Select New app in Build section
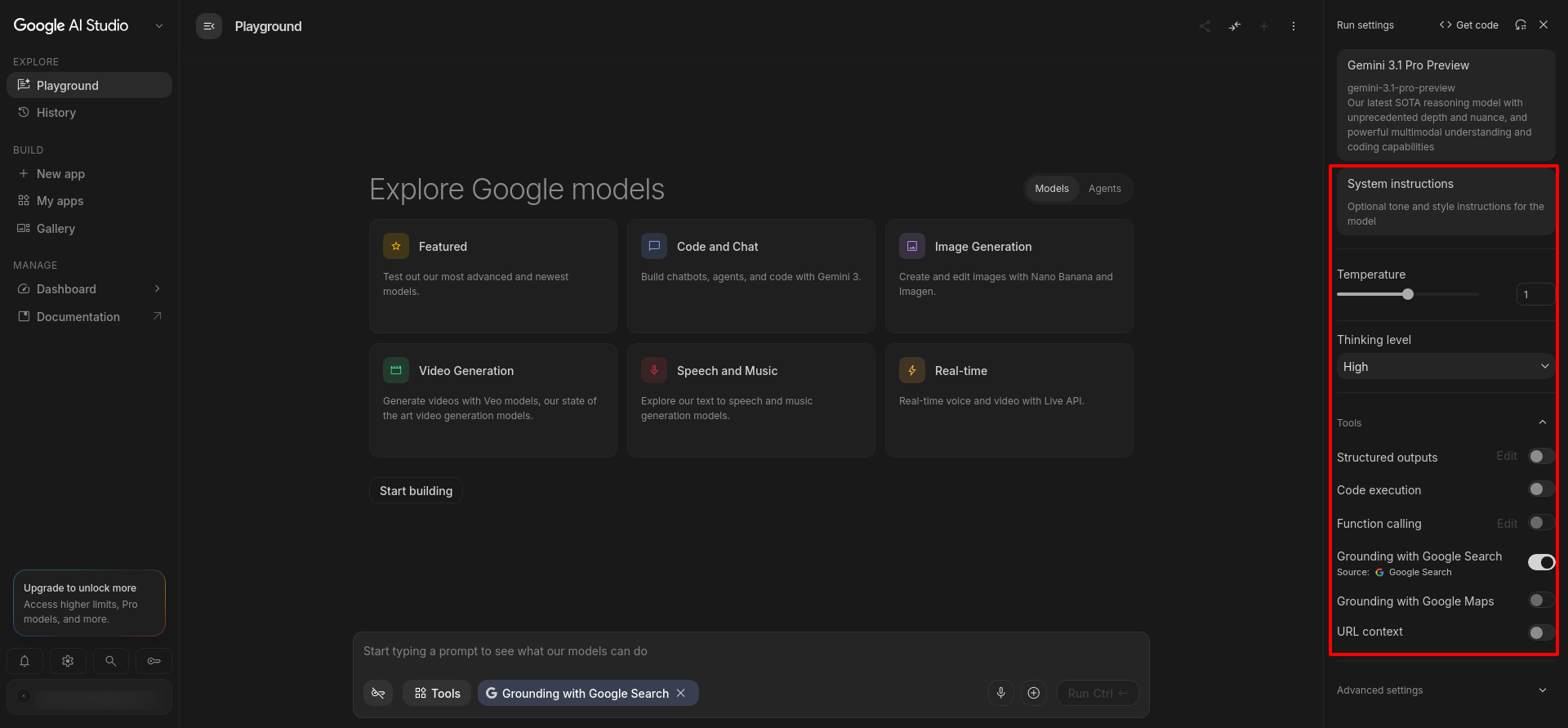This screenshot has width=1568, height=728. tap(90, 173)
